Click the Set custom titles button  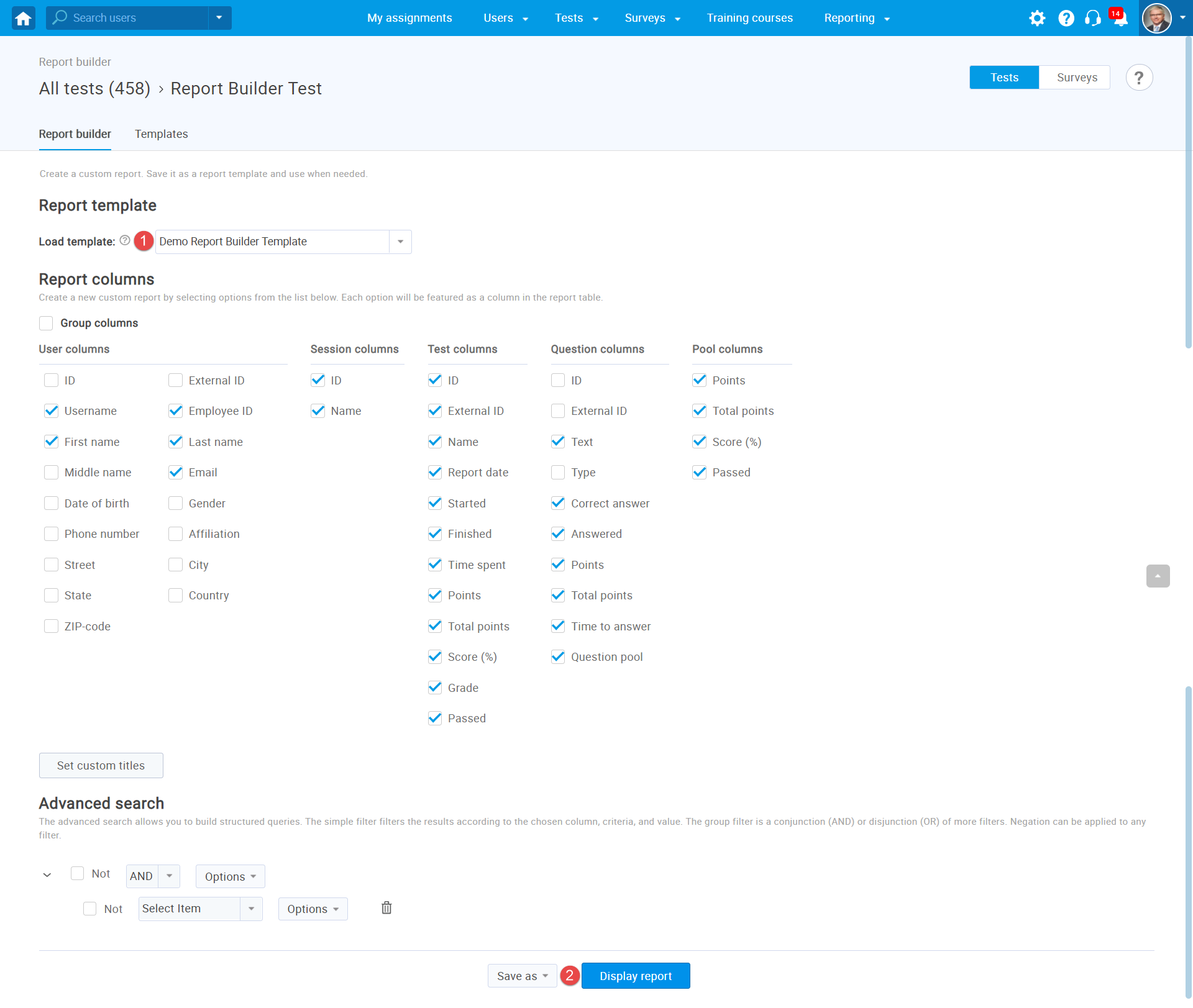pyautogui.click(x=100, y=766)
